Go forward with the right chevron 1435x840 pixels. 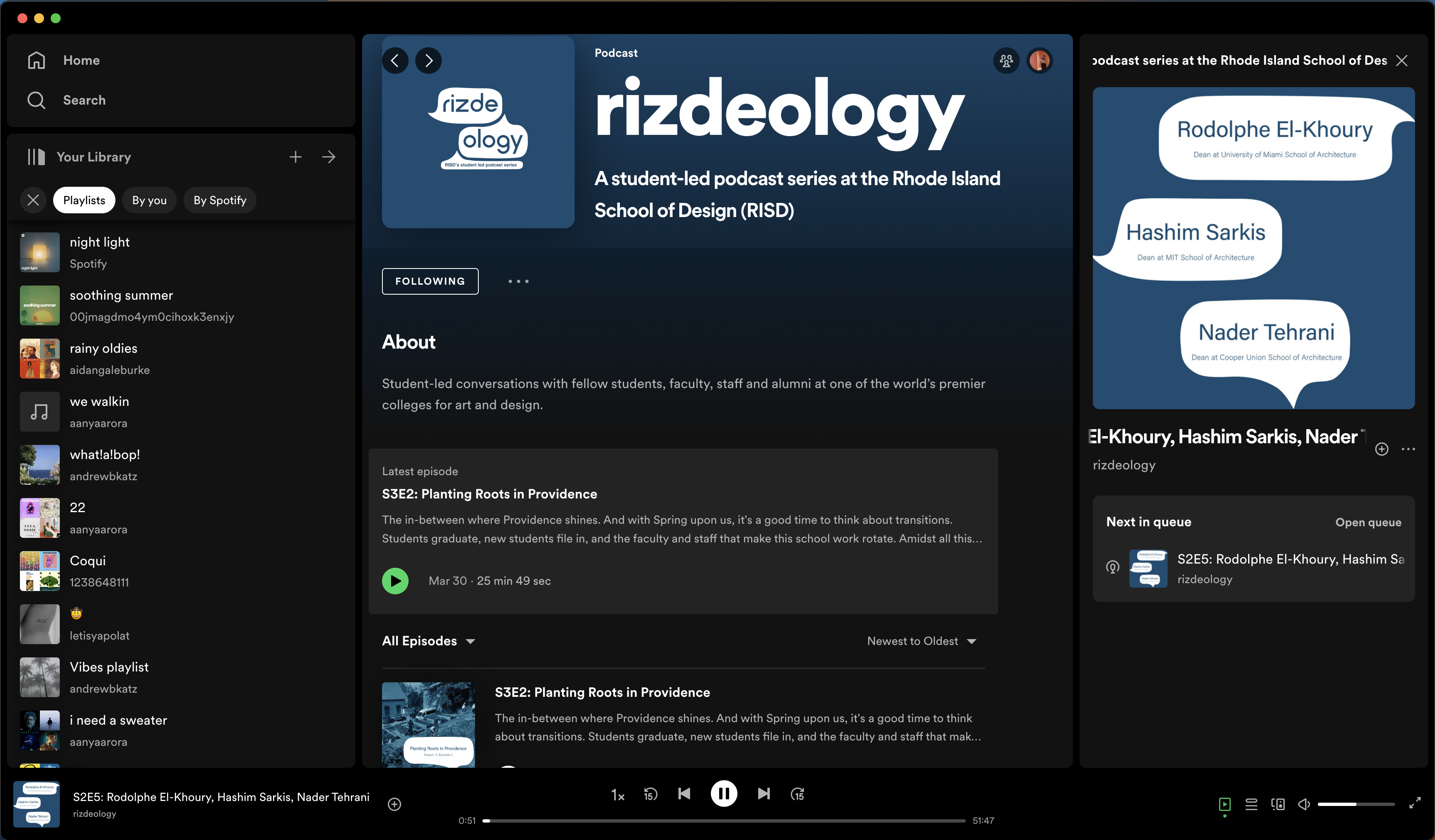coord(428,60)
